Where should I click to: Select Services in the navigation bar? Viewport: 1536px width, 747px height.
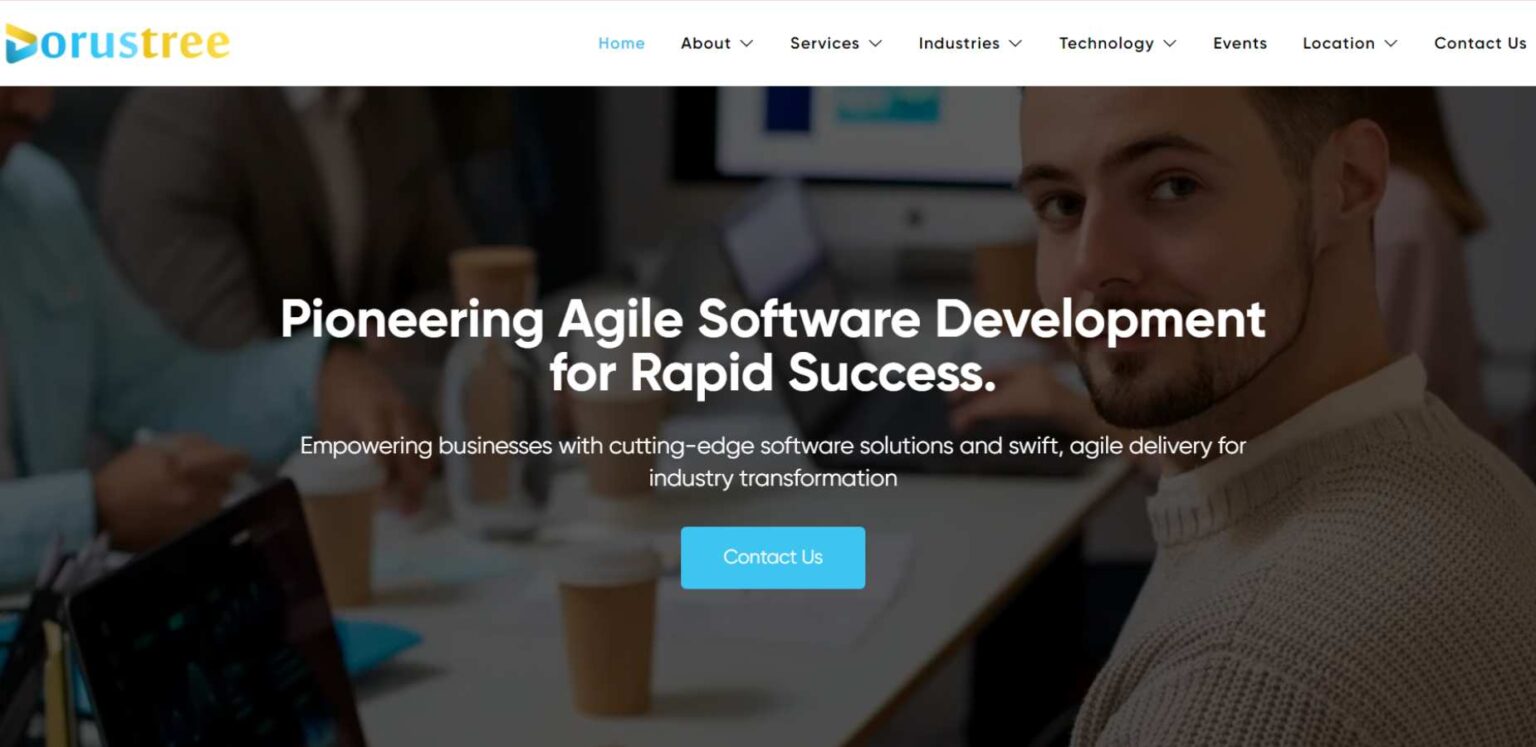(x=825, y=43)
